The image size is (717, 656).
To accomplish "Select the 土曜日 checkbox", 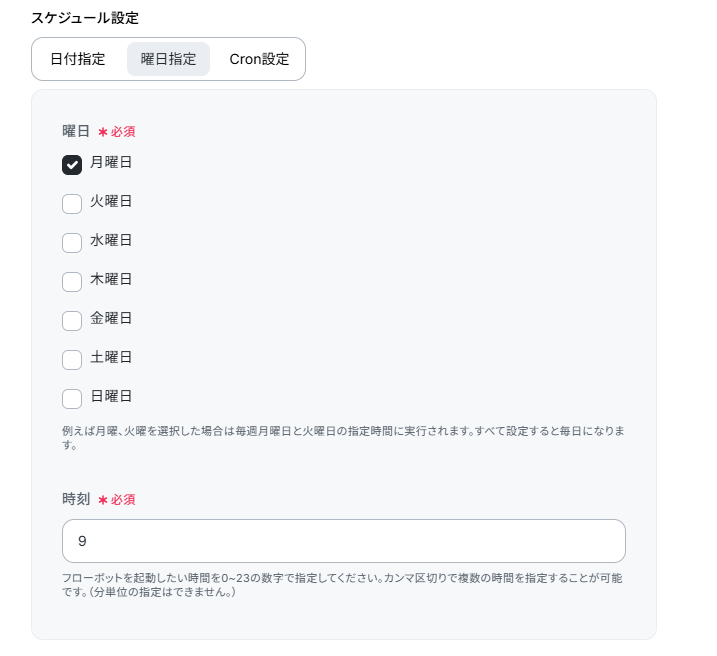I will (x=72, y=360).
